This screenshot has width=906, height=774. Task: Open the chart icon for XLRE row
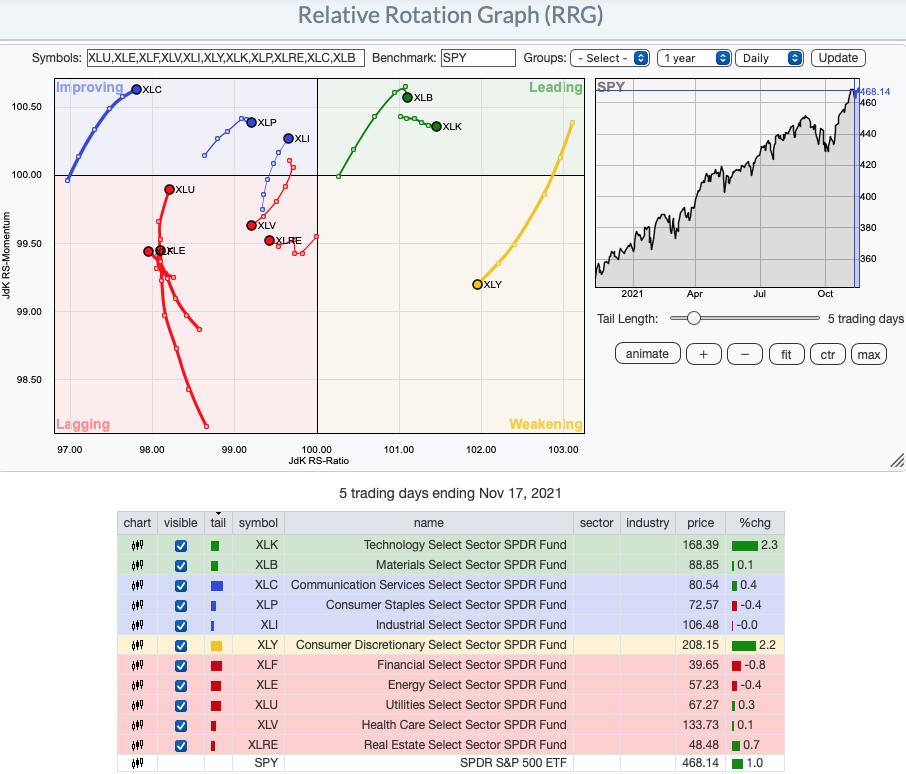coord(137,745)
